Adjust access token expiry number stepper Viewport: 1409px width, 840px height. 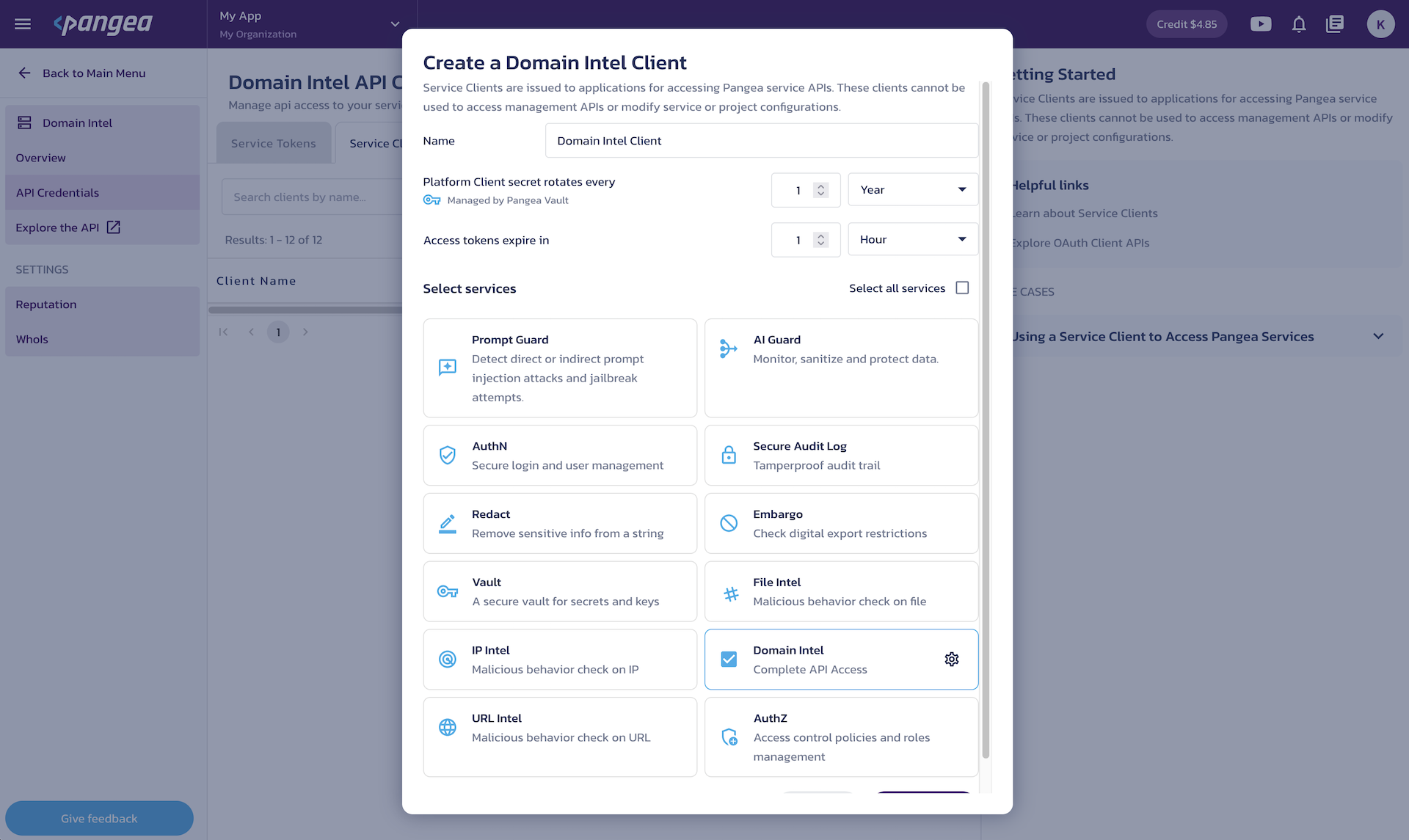[820, 240]
